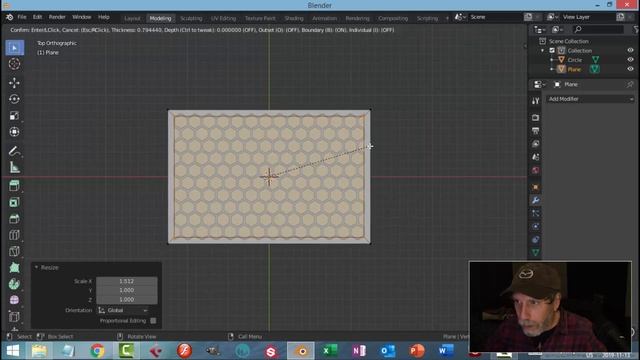Viewport: 640px width, 360px height.
Task: Toggle the Collection exclude checkbox
Action: point(552,51)
